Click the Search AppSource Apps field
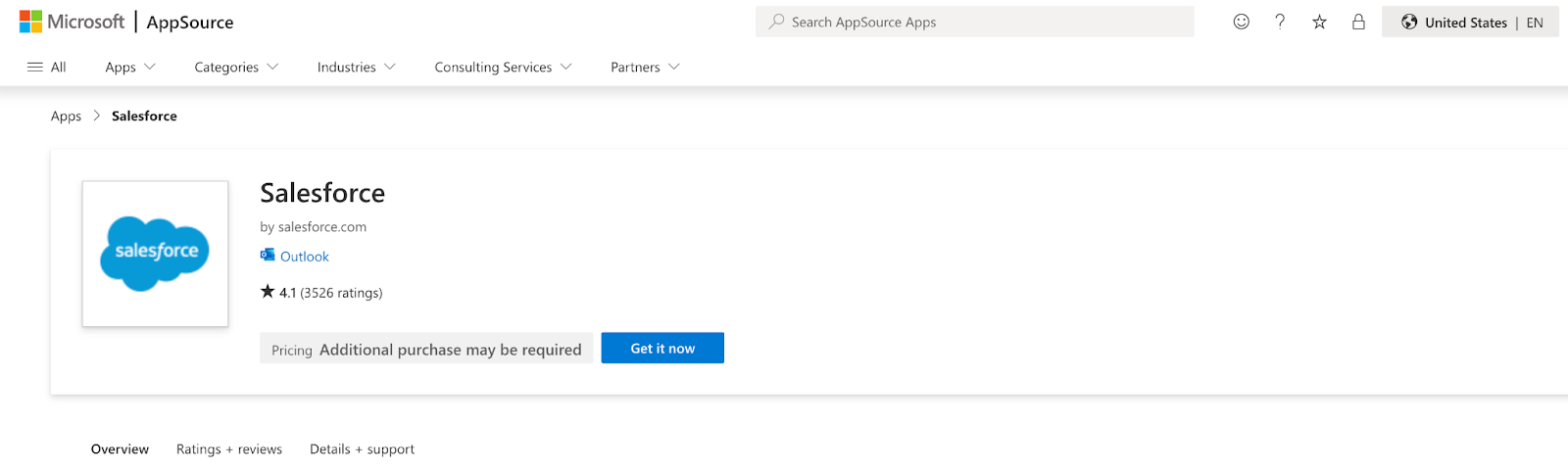 tap(975, 22)
